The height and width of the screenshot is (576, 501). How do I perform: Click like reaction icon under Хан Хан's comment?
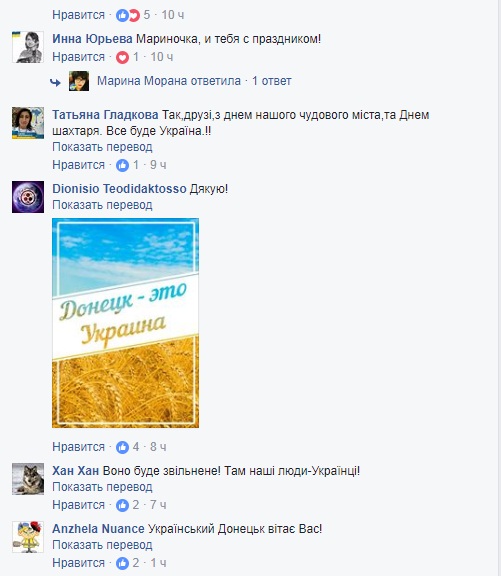pos(122,505)
